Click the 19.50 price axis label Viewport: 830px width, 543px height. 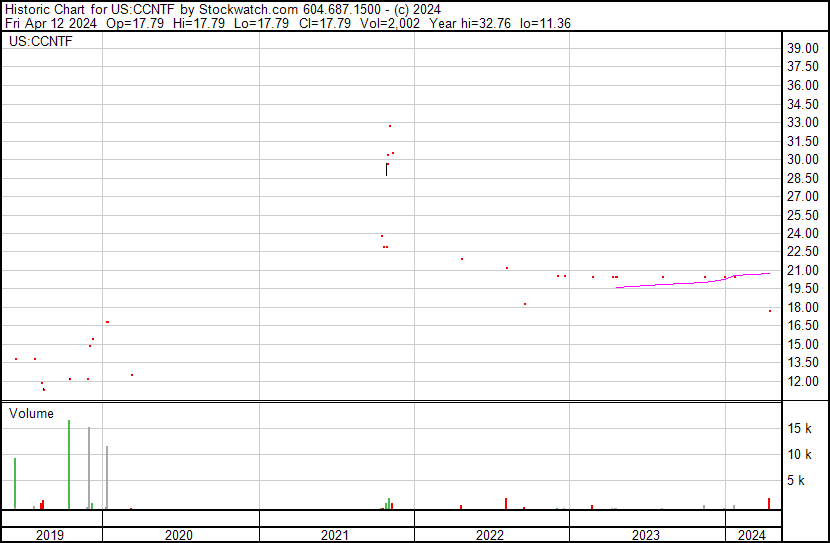click(803, 288)
